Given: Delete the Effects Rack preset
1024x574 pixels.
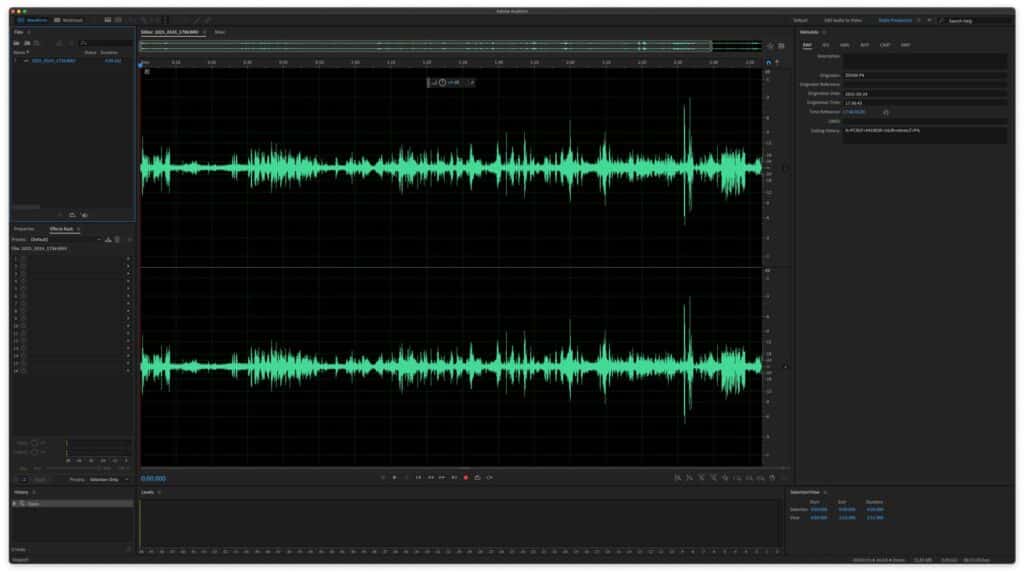Looking at the screenshot, I should (x=118, y=240).
